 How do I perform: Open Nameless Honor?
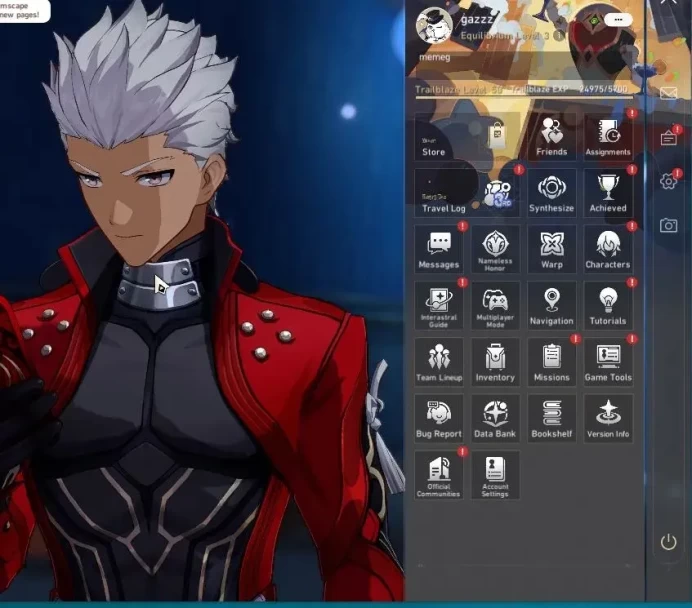pos(495,249)
